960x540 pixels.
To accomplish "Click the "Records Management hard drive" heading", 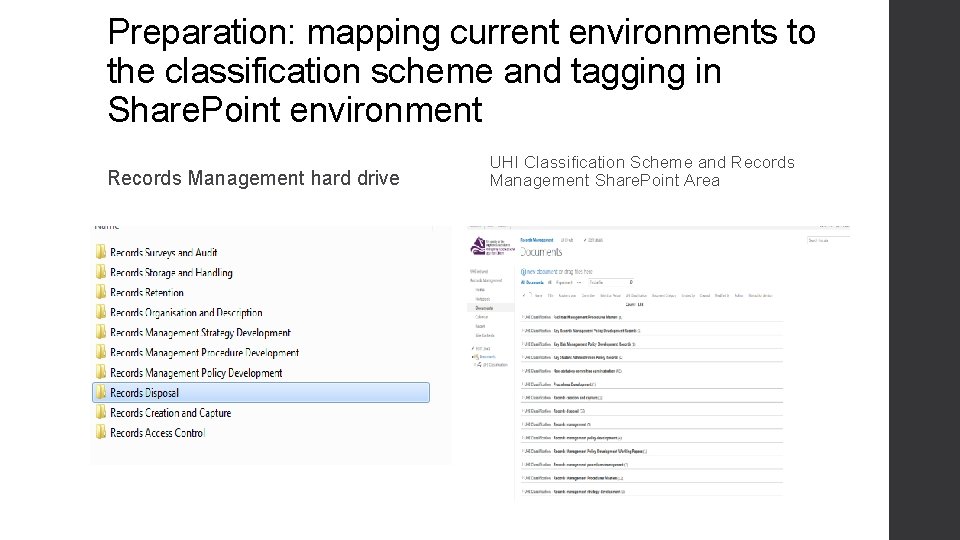I will [253, 178].
